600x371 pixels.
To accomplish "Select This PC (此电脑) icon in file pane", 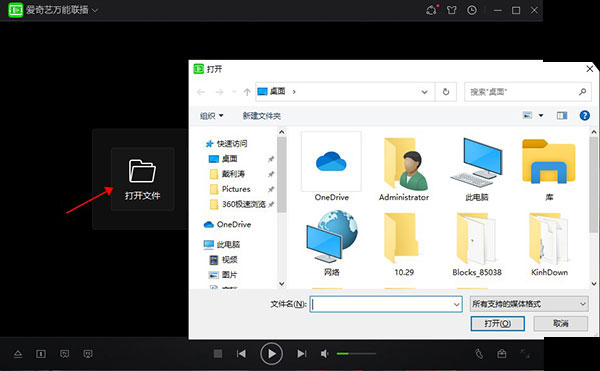I will tap(477, 169).
